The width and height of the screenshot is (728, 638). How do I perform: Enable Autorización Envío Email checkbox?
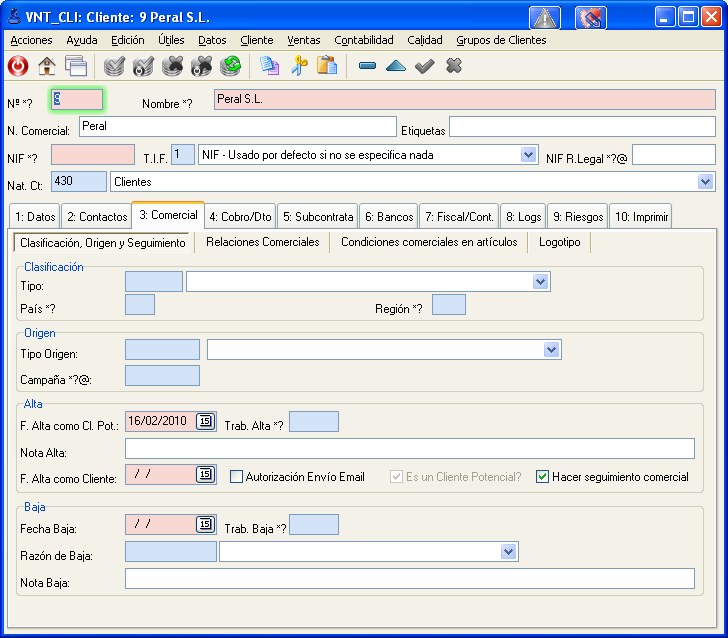click(x=237, y=477)
